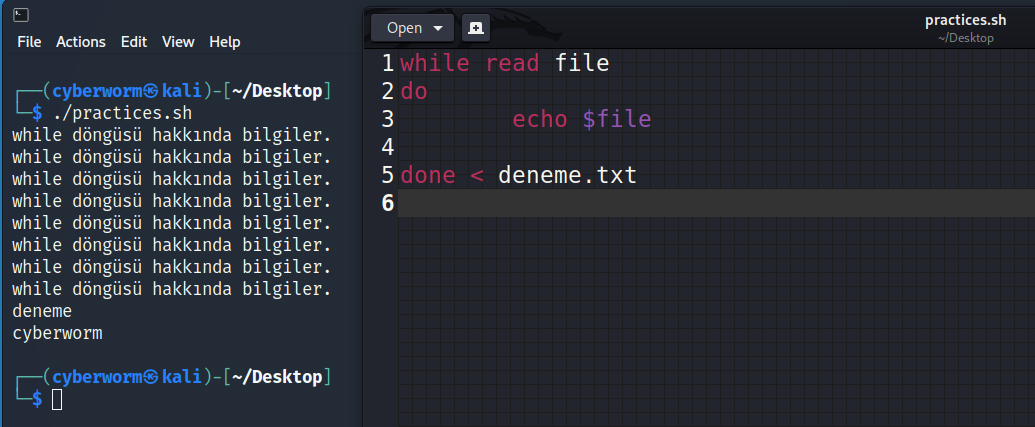Open the File menu in terminal
This screenshot has height=427, width=1035.
click(x=29, y=42)
